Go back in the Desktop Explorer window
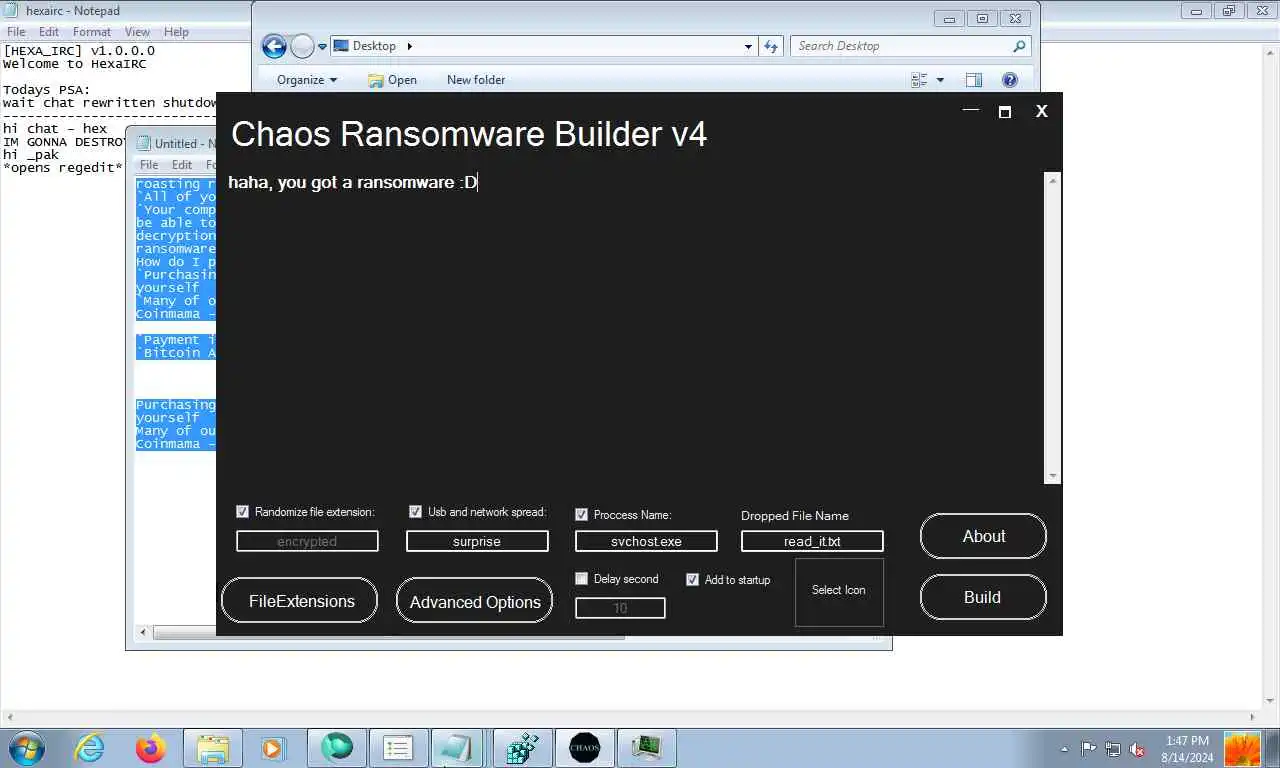Screen dimensions: 1280x768 274,46
